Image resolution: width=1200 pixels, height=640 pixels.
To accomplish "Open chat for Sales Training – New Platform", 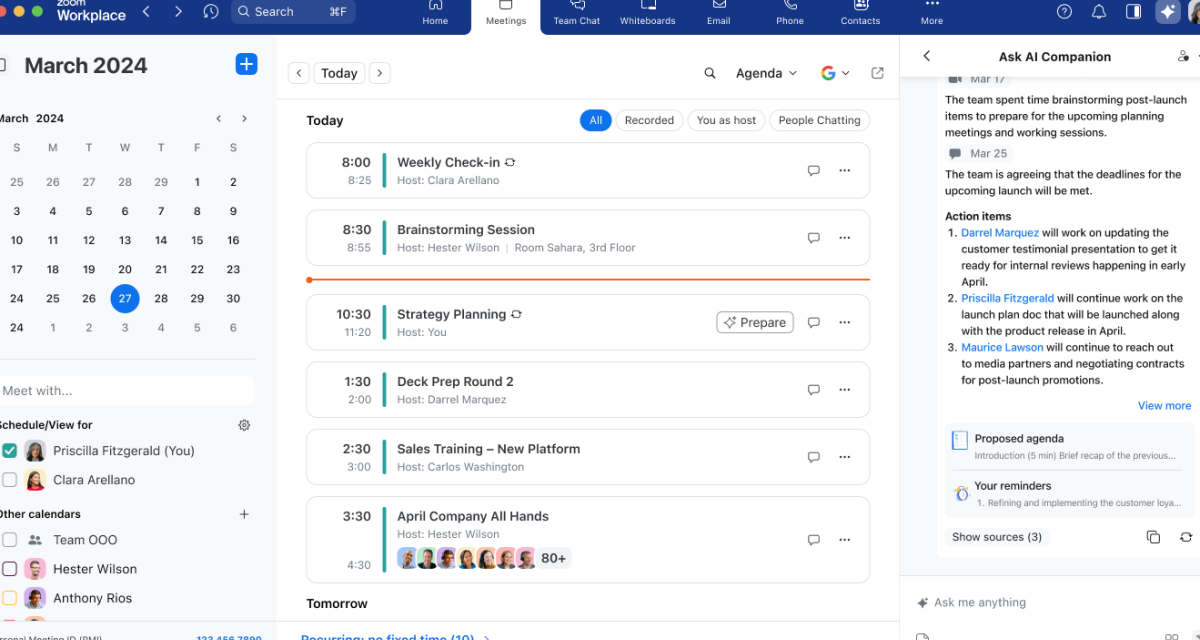I will [814, 457].
